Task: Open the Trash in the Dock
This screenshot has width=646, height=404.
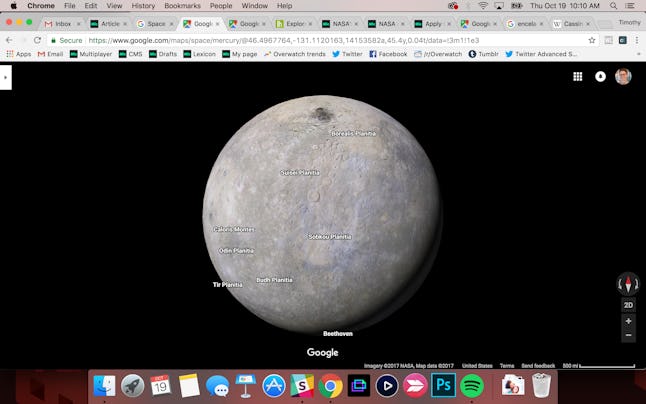Action: point(541,385)
